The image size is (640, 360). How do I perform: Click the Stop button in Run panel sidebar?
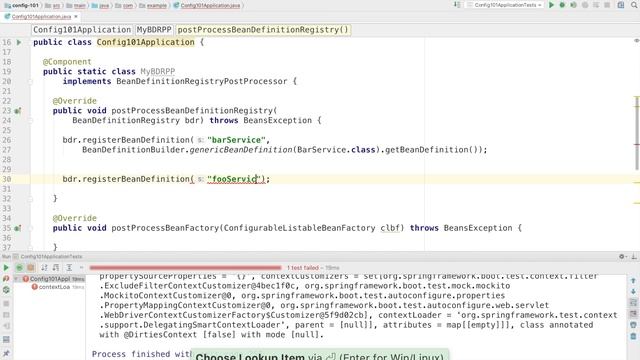pyautogui.click(x=6, y=304)
